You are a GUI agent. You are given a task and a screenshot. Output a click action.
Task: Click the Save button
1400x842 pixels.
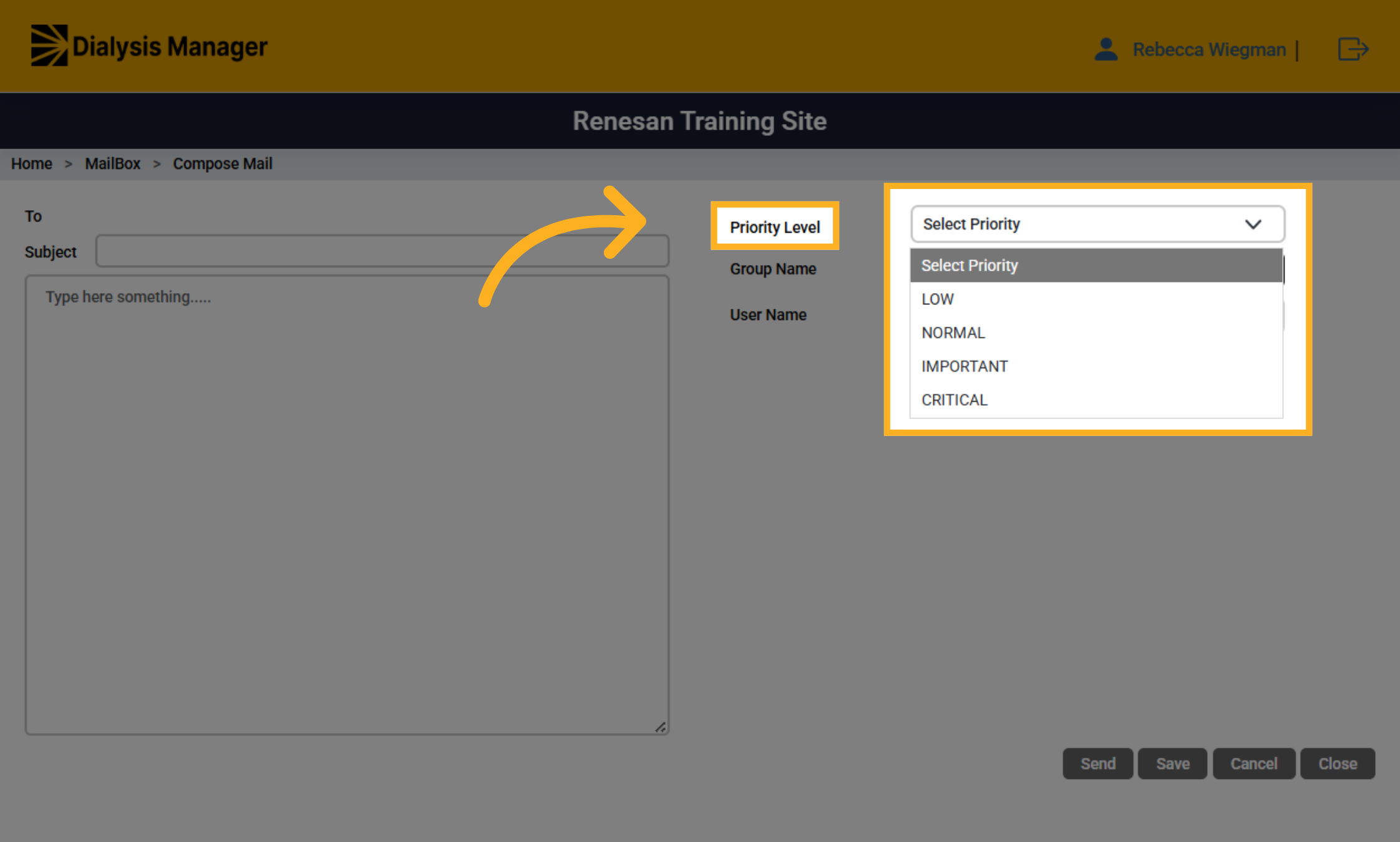point(1172,763)
